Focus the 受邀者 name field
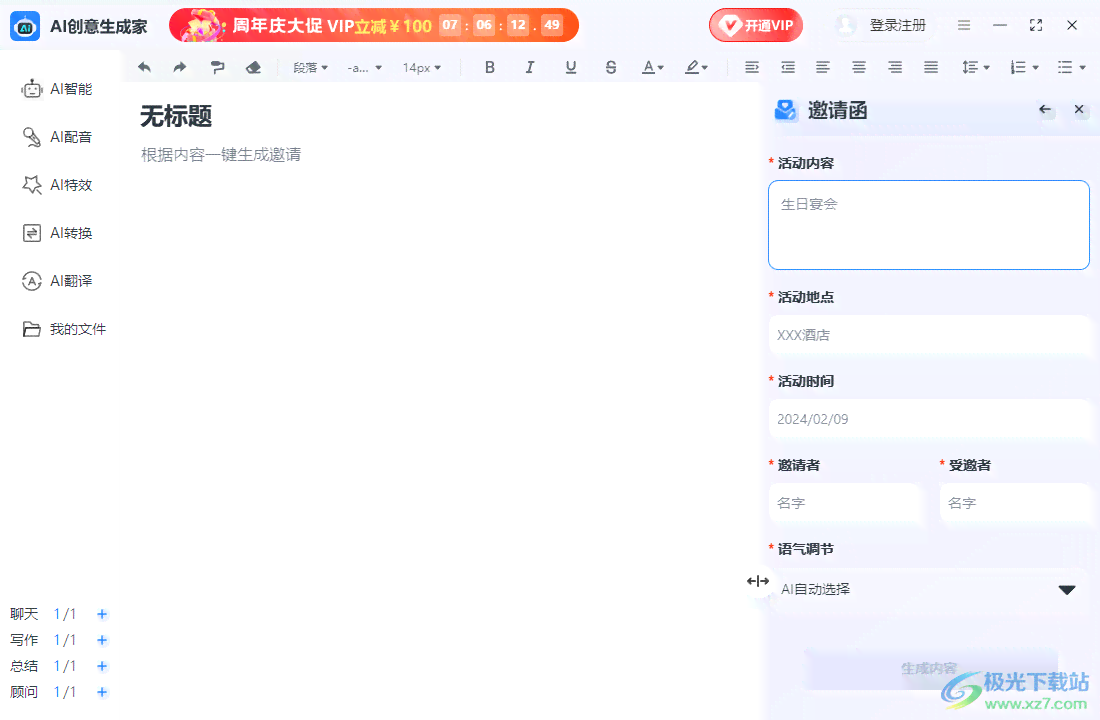Screen dimensions: 1100x720 pos(1014,503)
